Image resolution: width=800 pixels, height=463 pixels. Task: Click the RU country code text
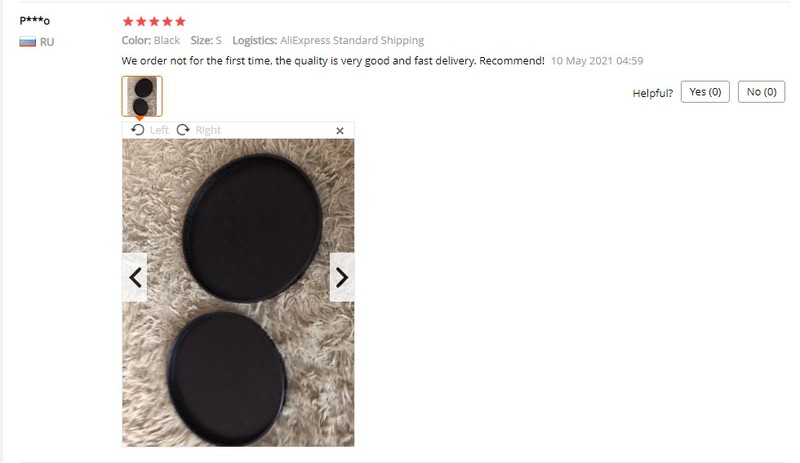tap(47, 42)
